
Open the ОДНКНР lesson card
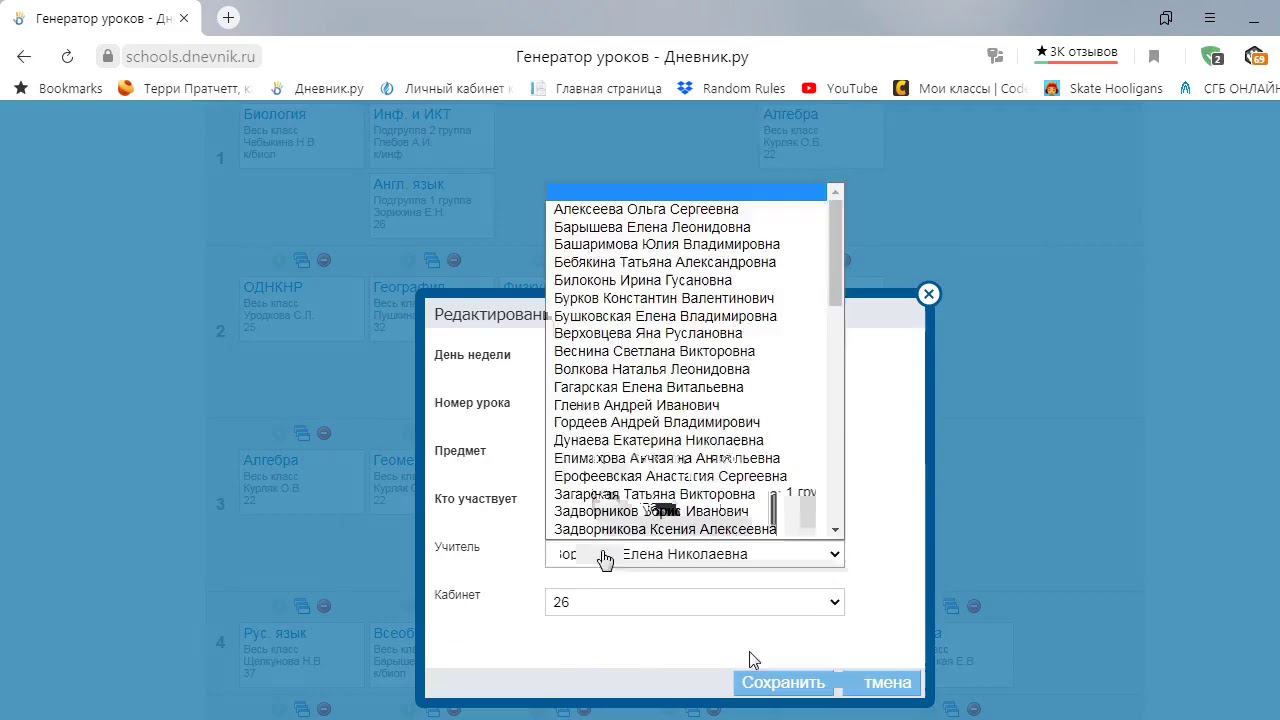tap(302, 308)
